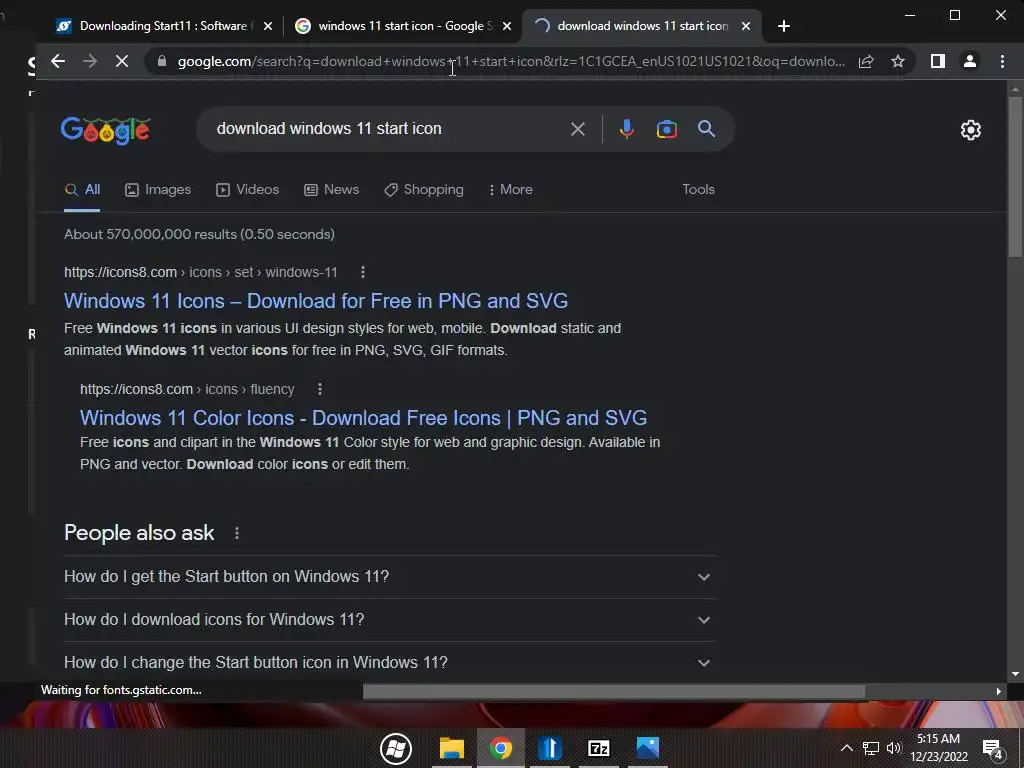Viewport: 1024px width, 768px height.
Task: Open the Start button on taskbar
Action: coord(396,748)
